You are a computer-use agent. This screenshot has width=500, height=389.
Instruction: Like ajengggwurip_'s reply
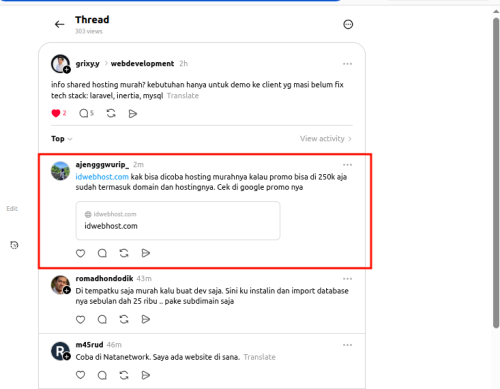[80, 253]
